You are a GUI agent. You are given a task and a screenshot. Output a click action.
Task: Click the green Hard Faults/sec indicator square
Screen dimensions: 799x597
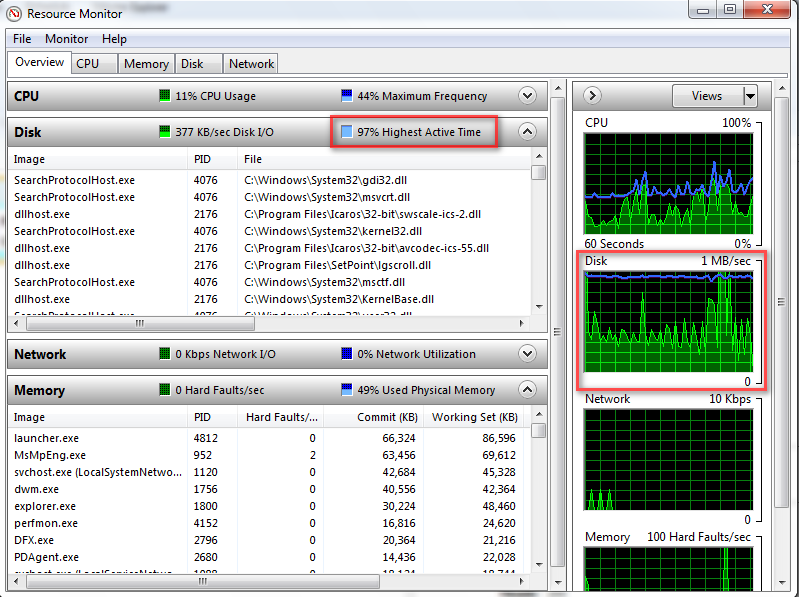(x=165, y=390)
